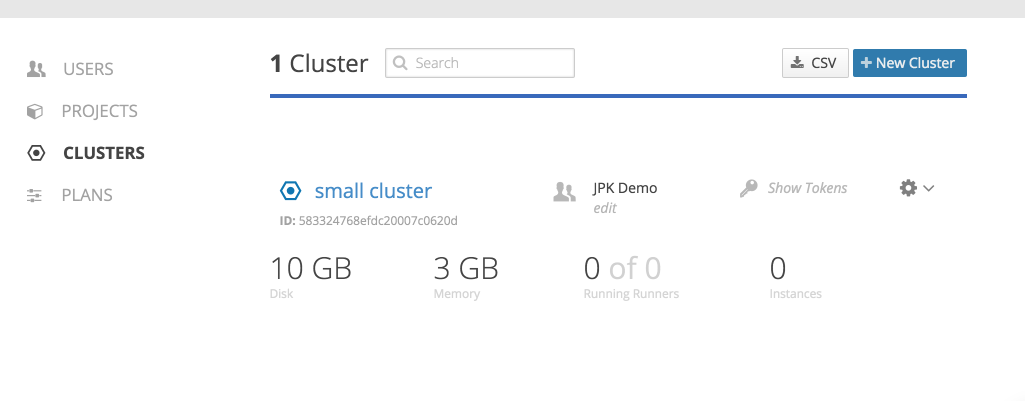Viewport: 1025px width, 401px height.
Task: Click the 3 GB Memory value
Action: click(x=466, y=269)
